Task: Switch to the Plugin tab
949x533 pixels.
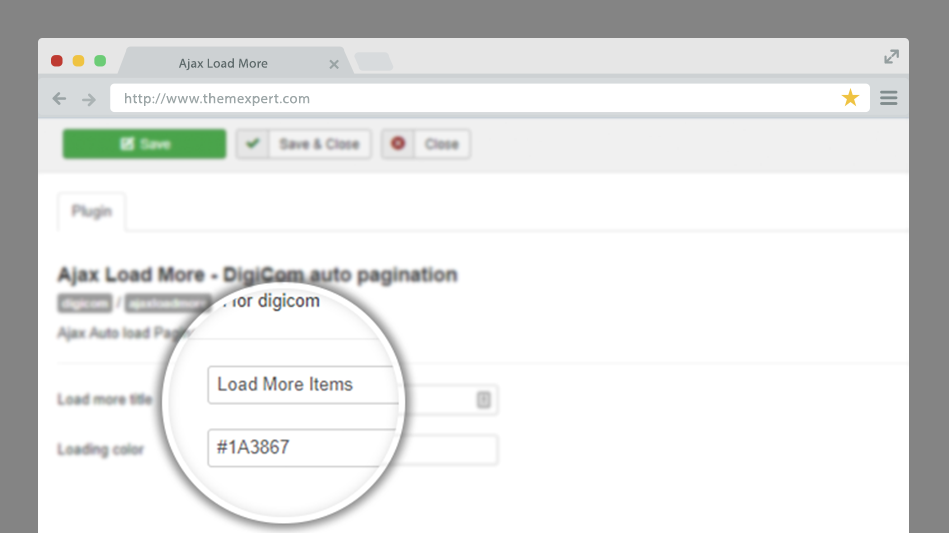Action: 92,211
